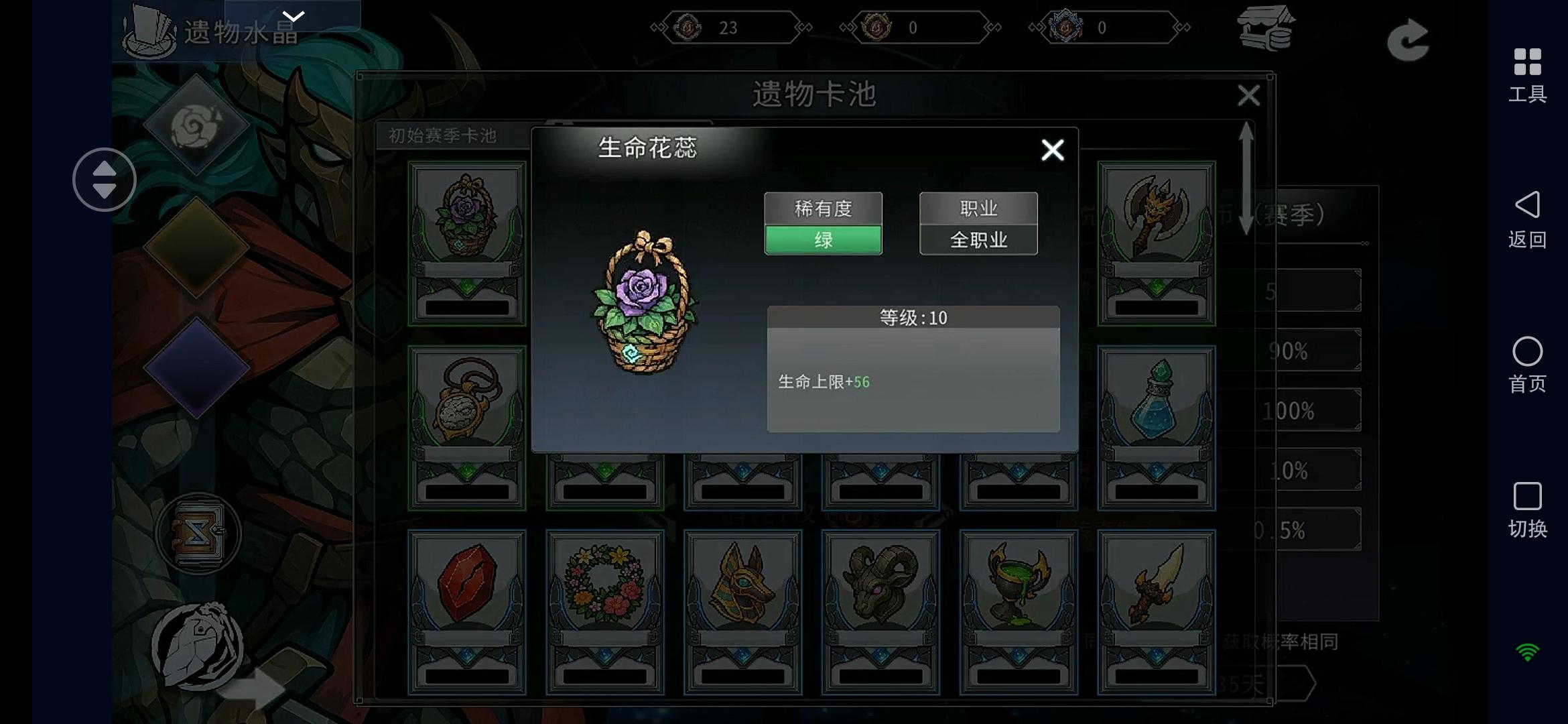Go to 首页 home
The height and width of the screenshot is (724, 1568).
(x=1527, y=365)
